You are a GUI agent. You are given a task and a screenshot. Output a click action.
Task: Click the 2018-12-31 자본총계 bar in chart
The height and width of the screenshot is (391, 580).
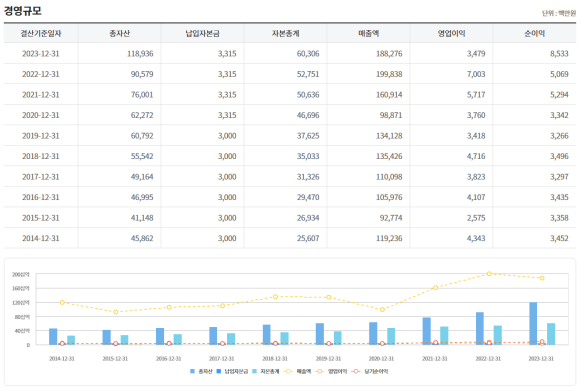284,338
